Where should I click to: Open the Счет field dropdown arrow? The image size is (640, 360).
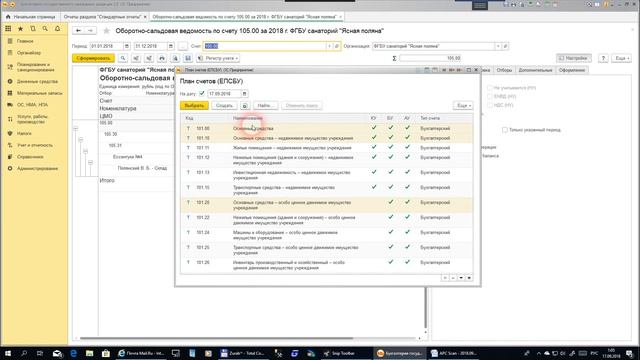click(329, 46)
